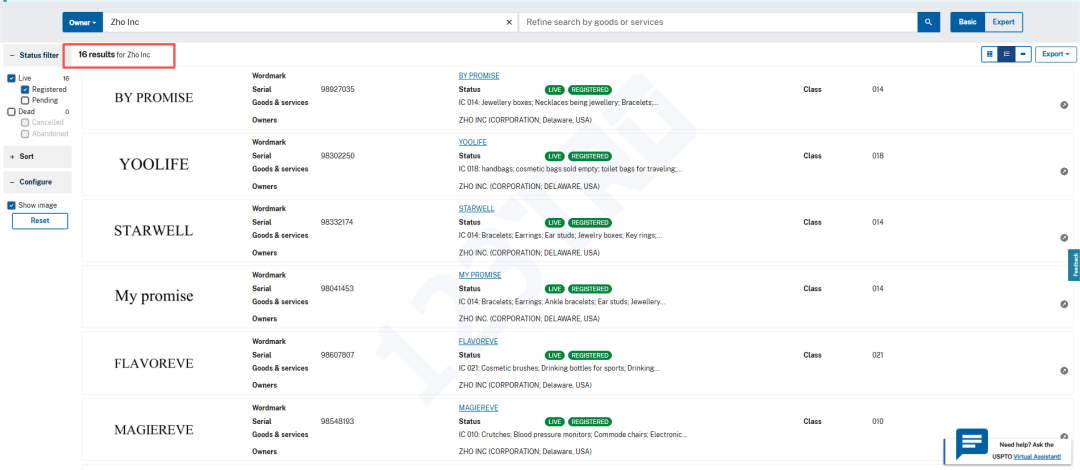Open YOOLIFE record via arrow icon

[1064, 171]
